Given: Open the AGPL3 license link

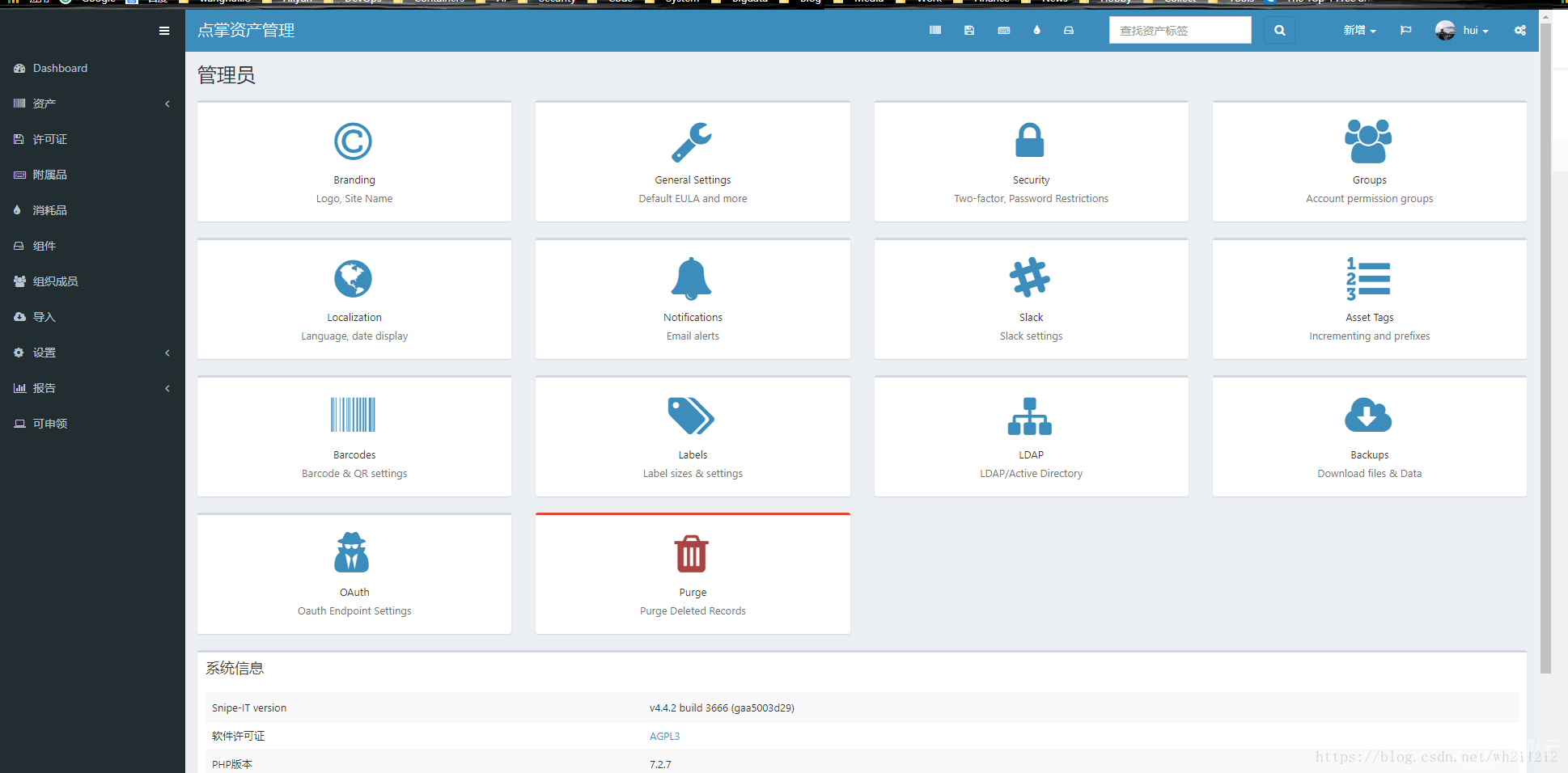Looking at the screenshot, I should click(x=664, y=736).
